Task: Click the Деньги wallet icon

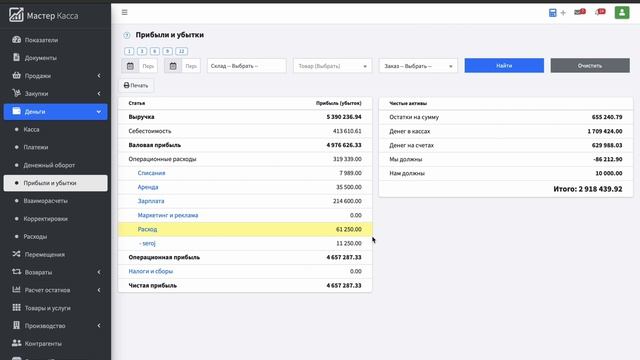Action: [x=16, y=111]
